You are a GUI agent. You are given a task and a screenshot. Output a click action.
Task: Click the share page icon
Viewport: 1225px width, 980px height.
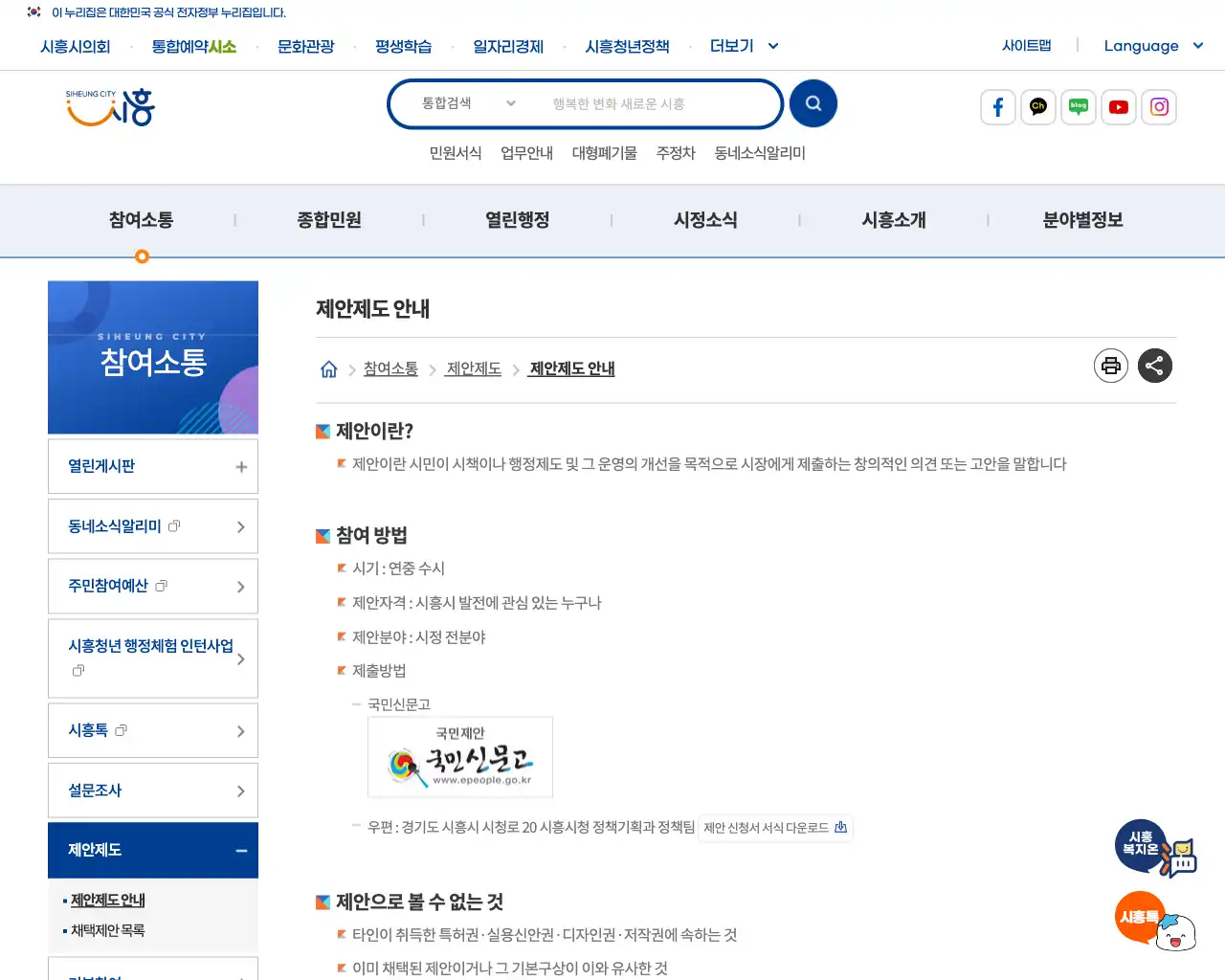click(x=1155, y=366)
